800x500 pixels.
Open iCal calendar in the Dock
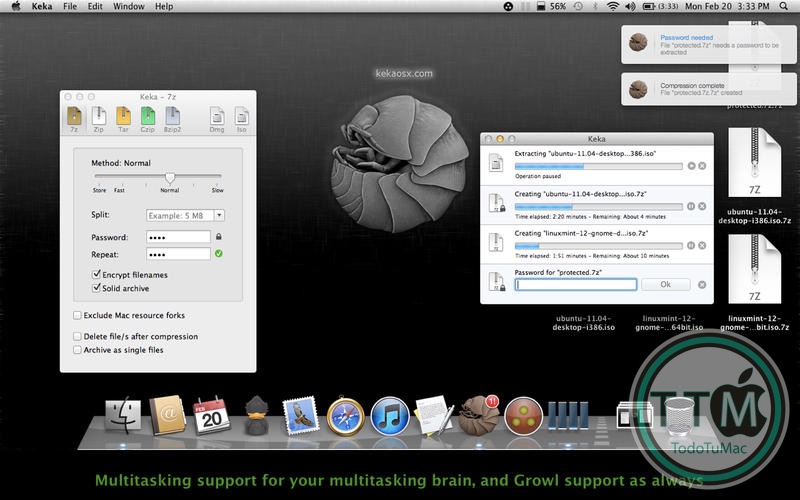(x=211, y=415)
